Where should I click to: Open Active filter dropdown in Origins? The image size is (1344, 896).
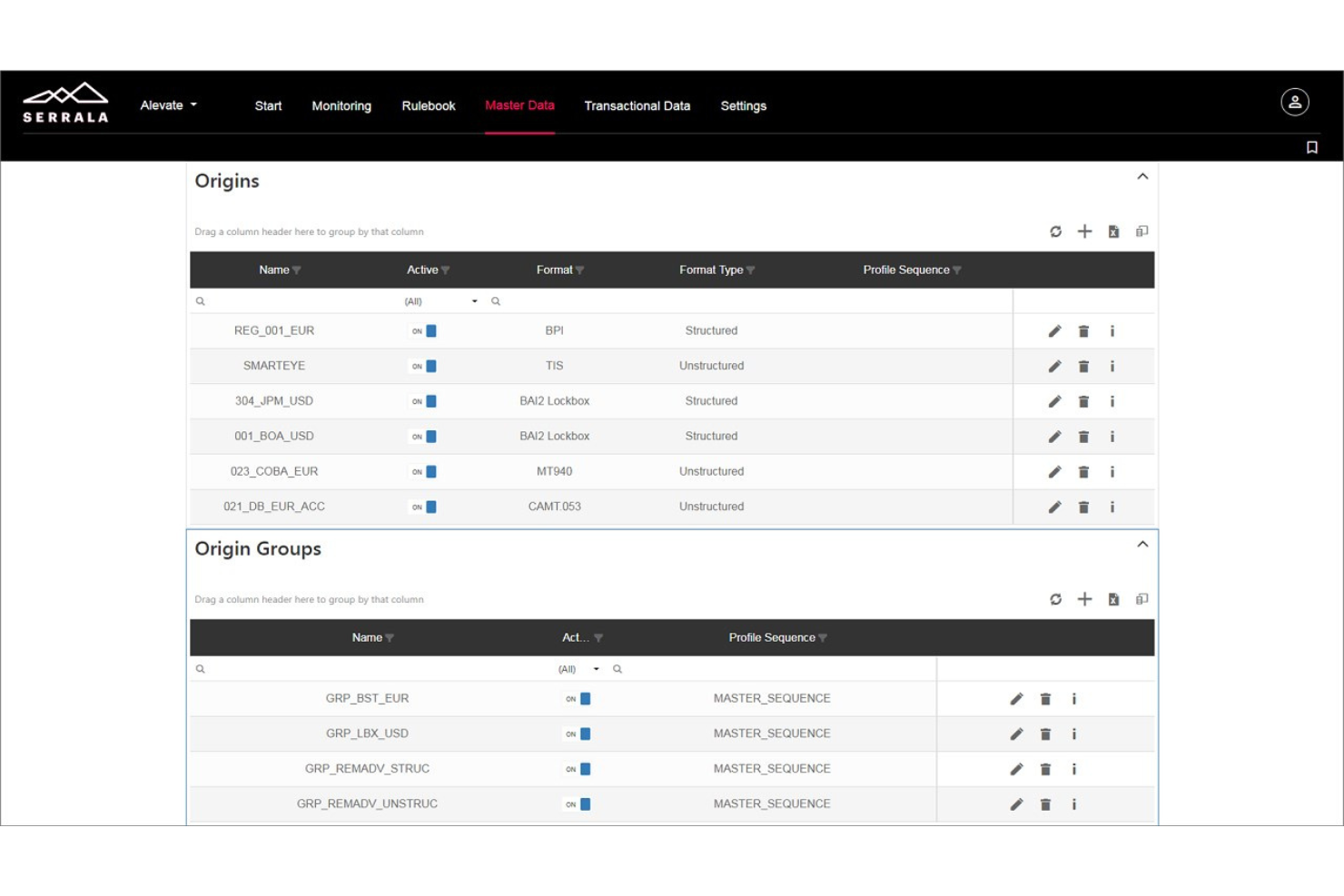(x=474, y=301)
